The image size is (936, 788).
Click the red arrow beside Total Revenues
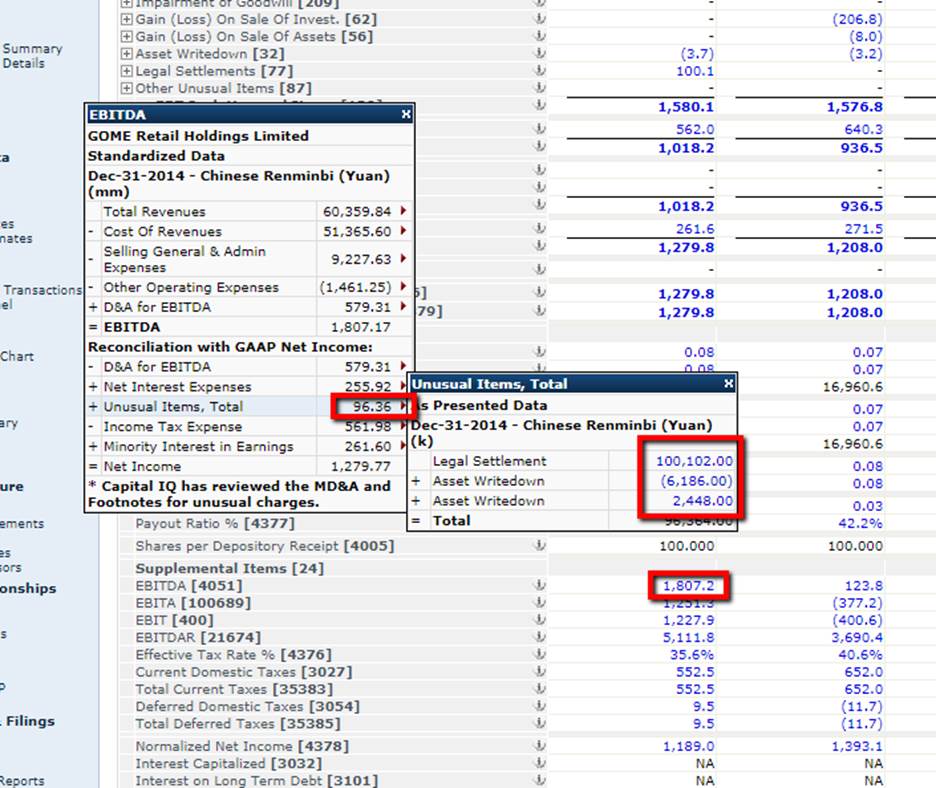point(404,211)
